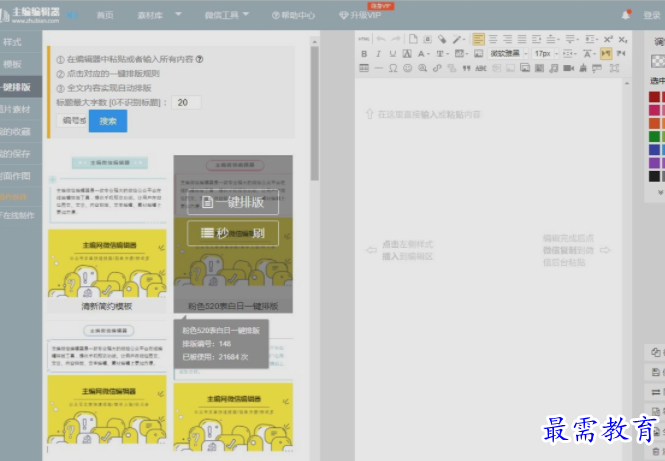
Task: Click 秒刷 overlay button on template
Action: click(233, 233)
